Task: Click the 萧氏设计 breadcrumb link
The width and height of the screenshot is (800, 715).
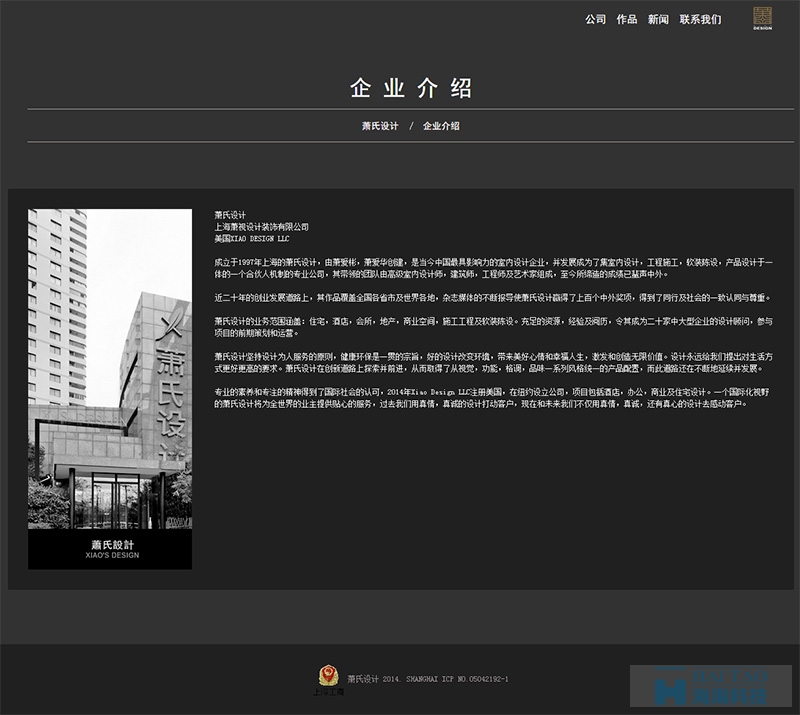Action: pos(380,126)
